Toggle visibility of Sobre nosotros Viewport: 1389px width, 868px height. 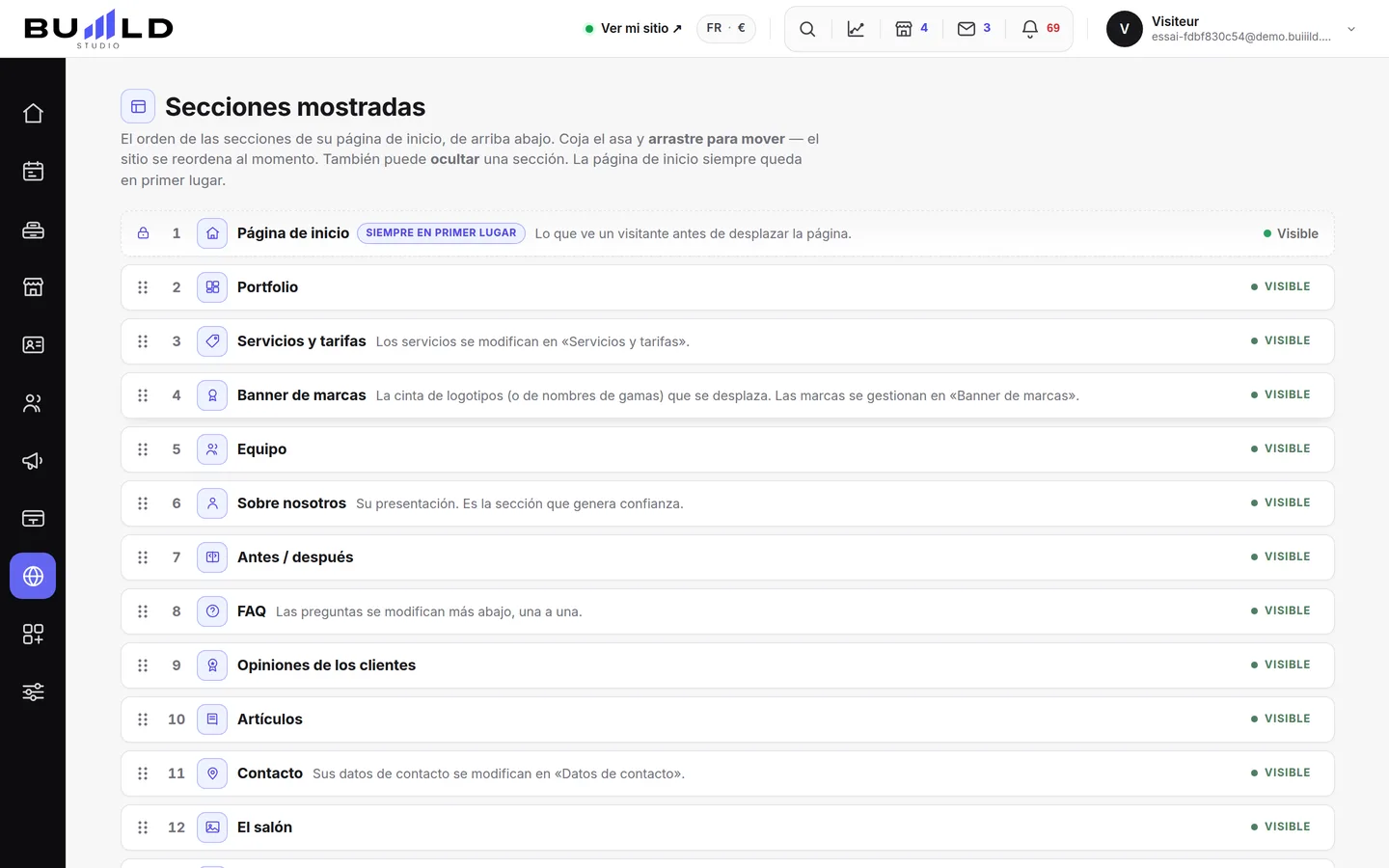[x=1281, y=503]
